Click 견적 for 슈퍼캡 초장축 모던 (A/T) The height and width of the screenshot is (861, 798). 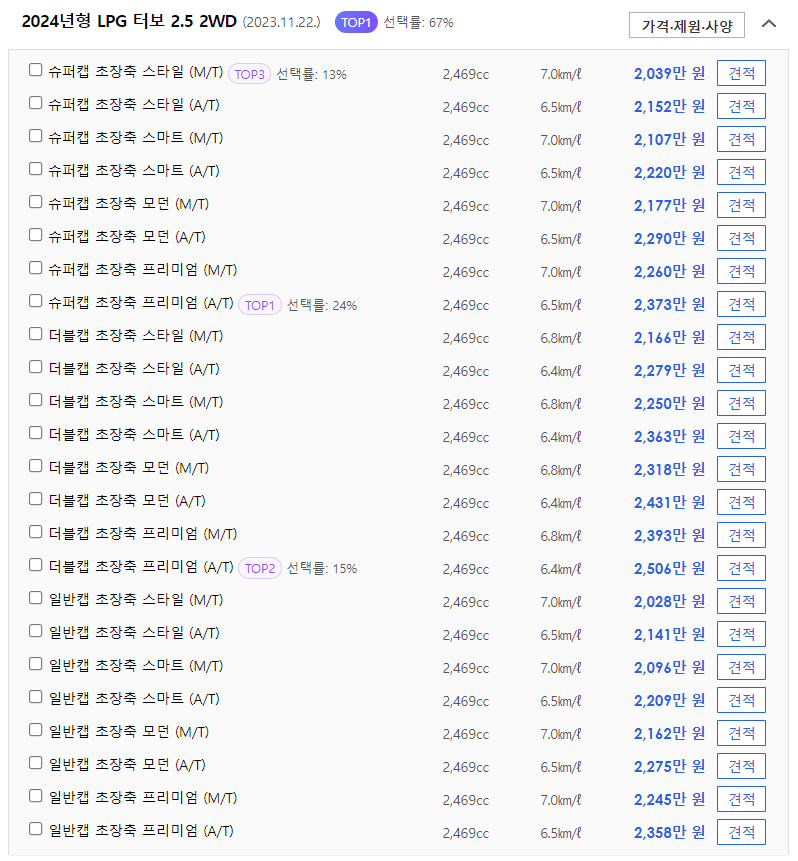click(741, 238)
